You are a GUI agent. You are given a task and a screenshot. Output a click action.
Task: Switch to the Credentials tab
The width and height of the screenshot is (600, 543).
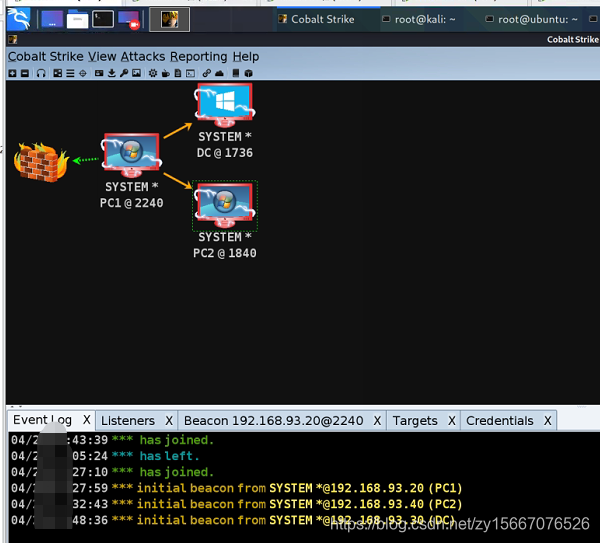pos(499,421)
